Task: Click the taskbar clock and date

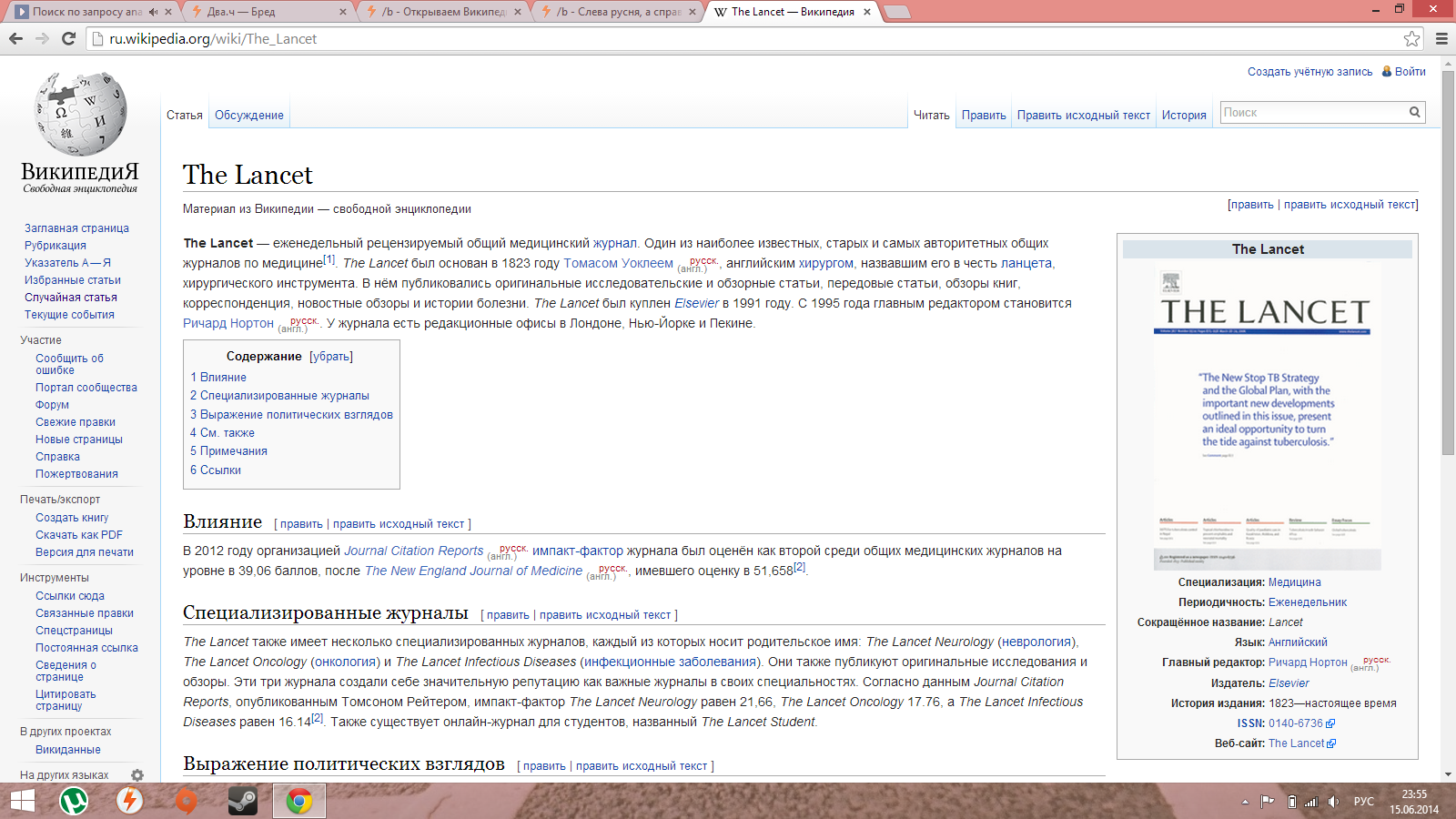Action: pyautogui.click(x=1414, y=802)
